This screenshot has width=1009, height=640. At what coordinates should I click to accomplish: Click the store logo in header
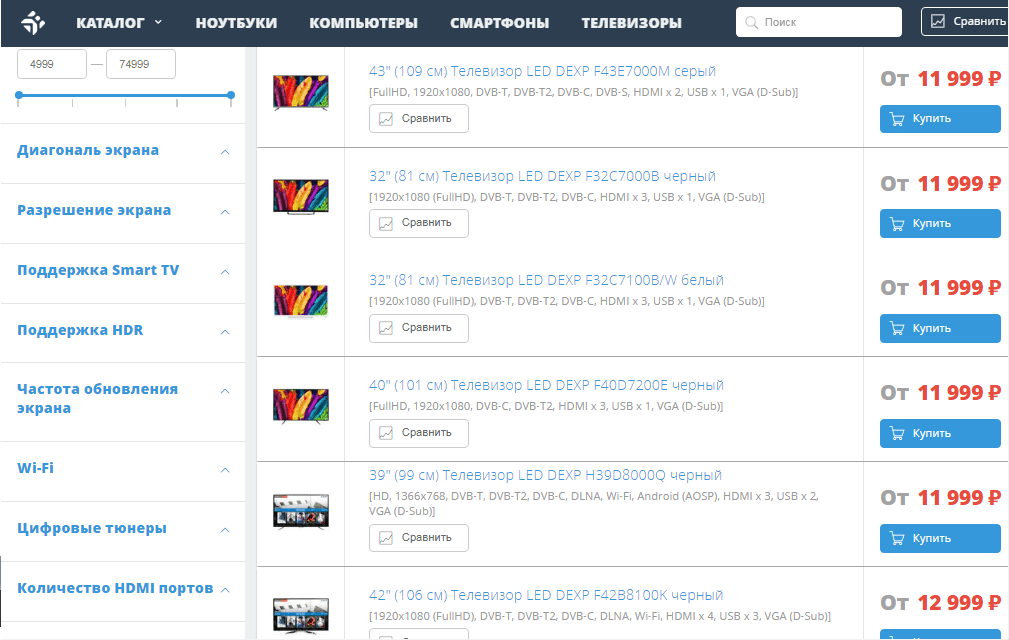pos(33,22)
